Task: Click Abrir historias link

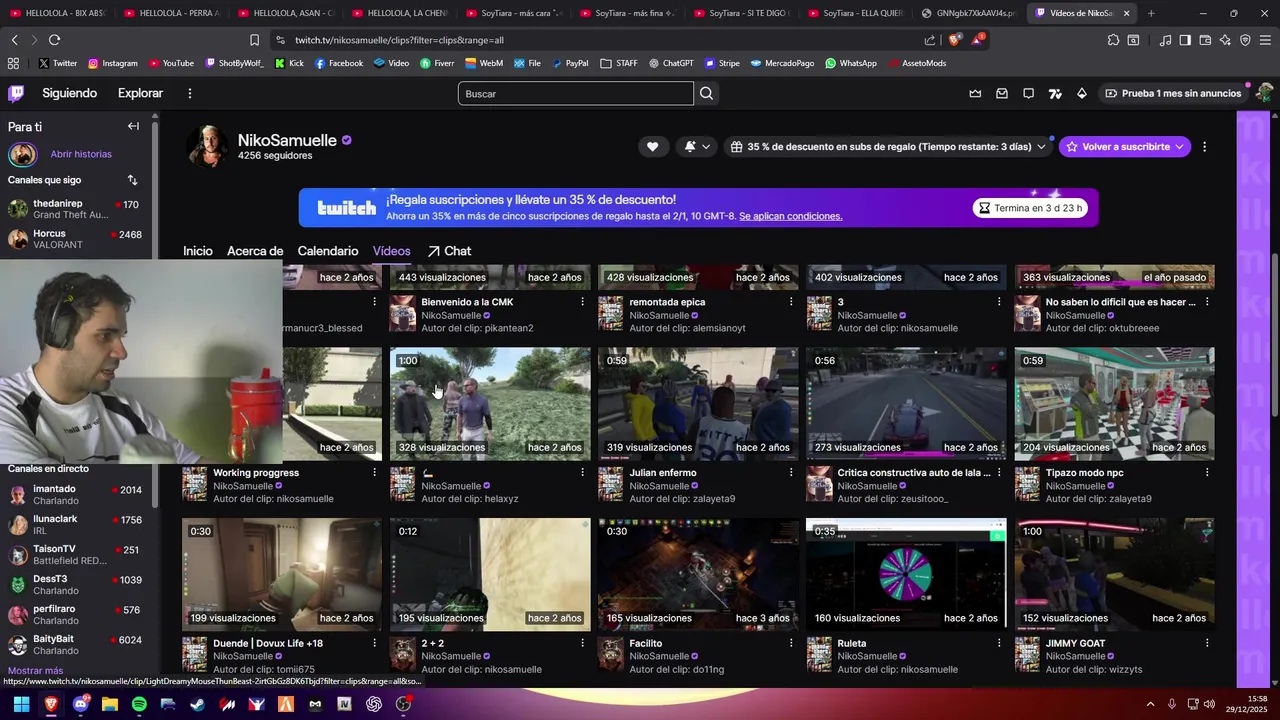Action: [x=81, y=154]
